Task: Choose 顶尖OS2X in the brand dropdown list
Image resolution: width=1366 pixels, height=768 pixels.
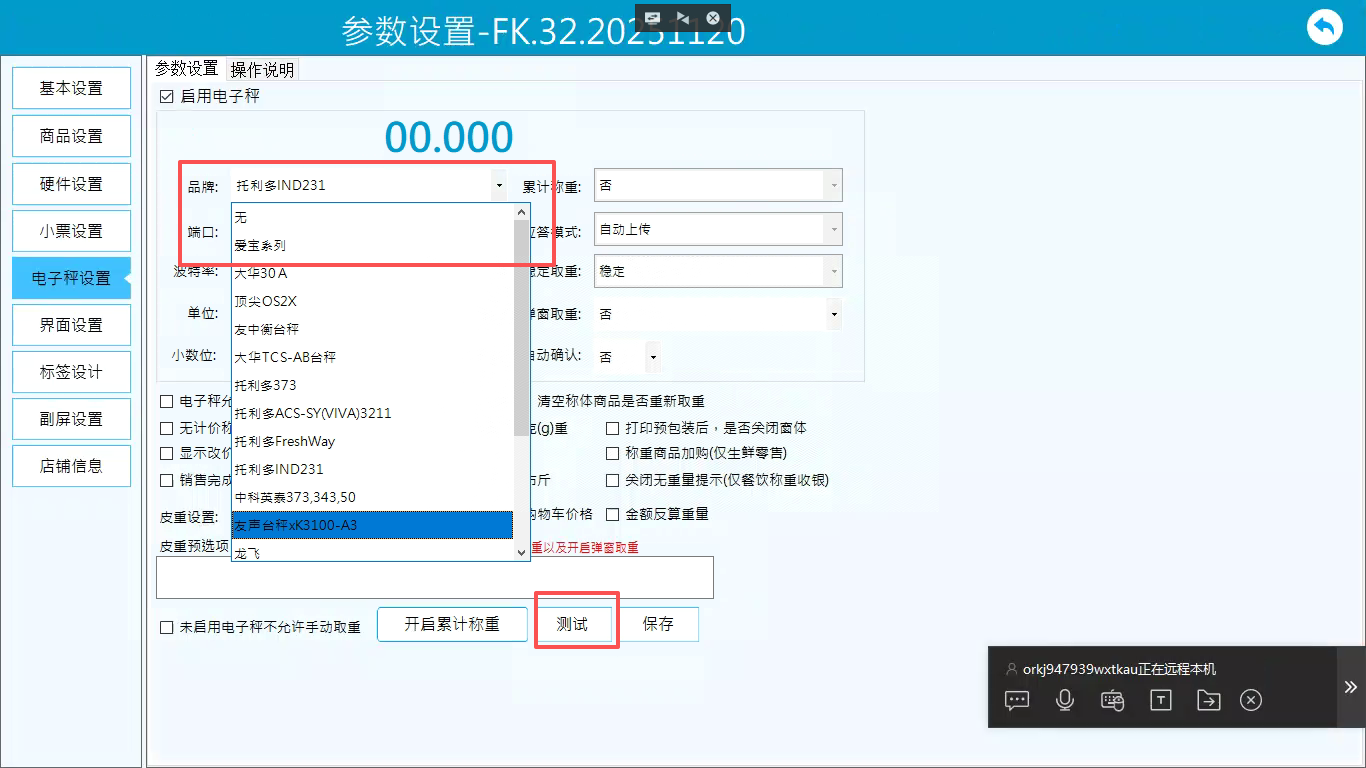Action: pos(265,301)
